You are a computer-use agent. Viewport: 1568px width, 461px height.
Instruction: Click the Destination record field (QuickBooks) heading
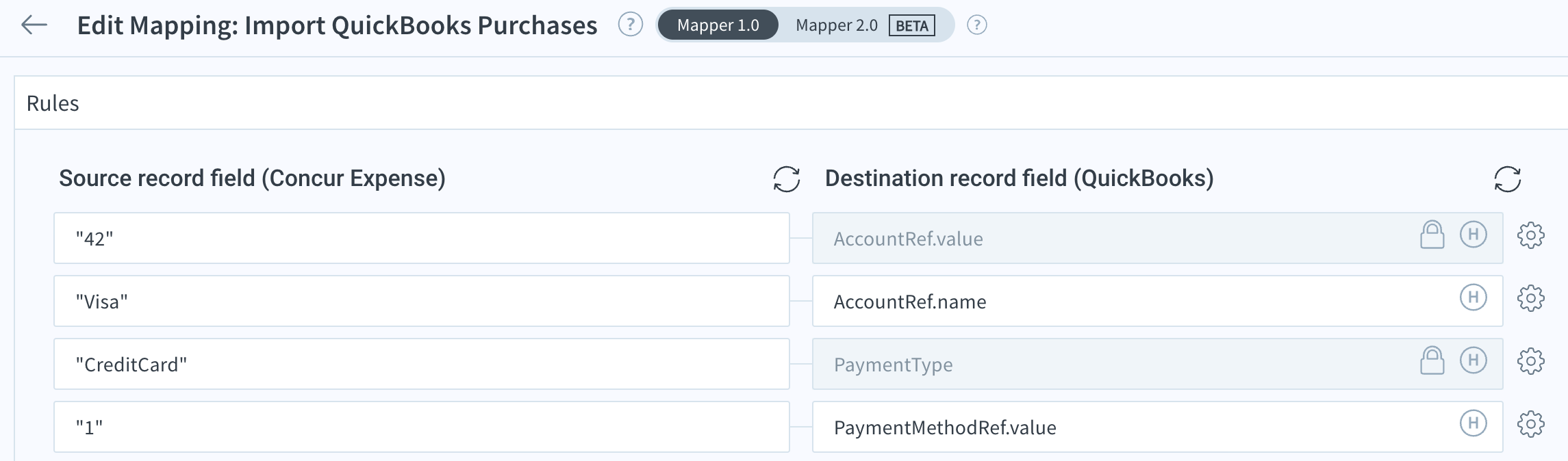1019,179
